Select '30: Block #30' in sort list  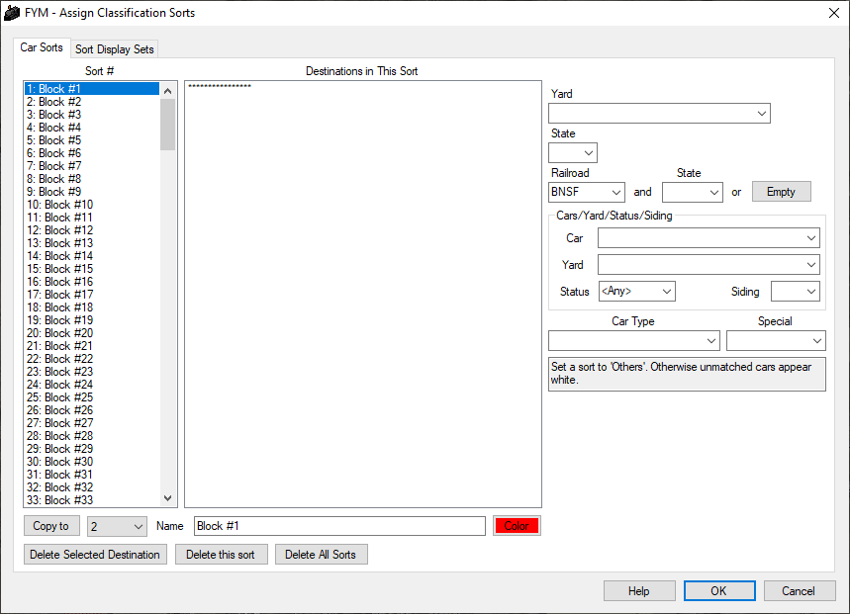pos(92,462)
